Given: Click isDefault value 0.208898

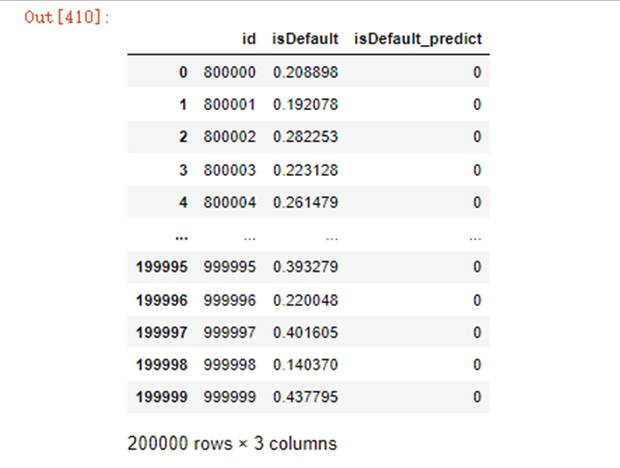Looking at the screenshot, I should [x=306, y=72].
